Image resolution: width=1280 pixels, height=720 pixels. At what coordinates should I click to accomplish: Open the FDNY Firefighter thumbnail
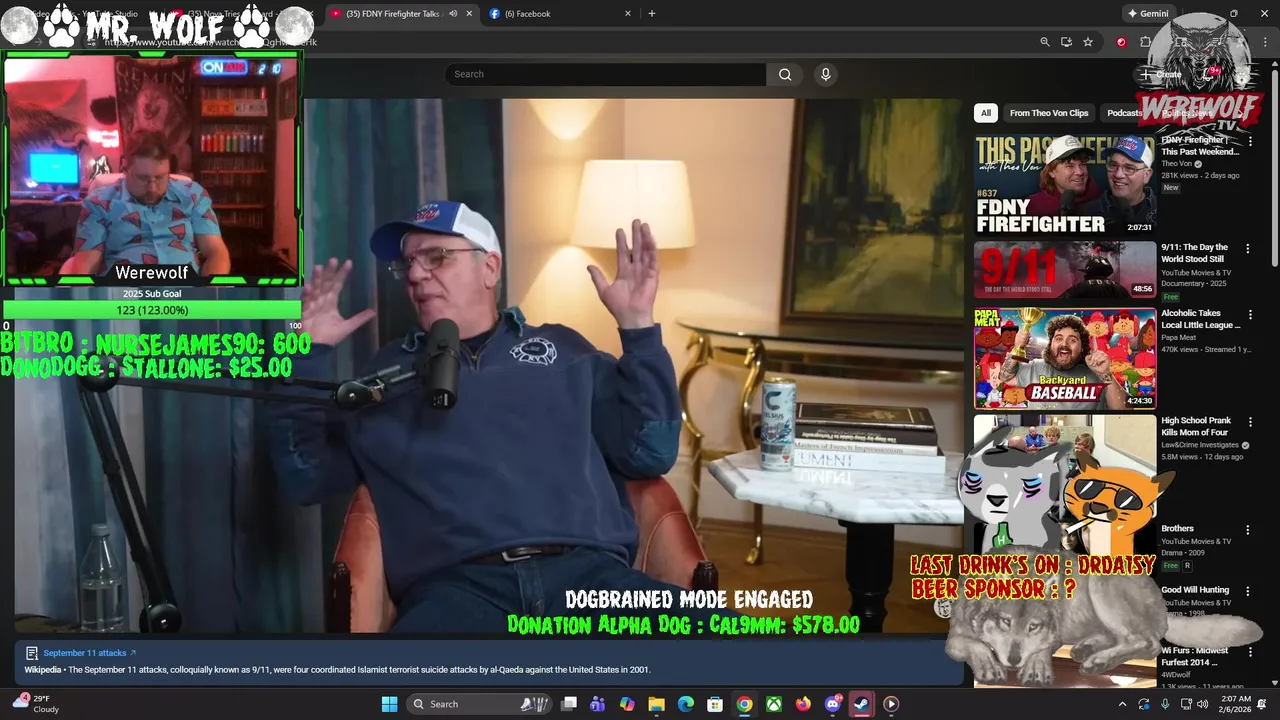1065,185
